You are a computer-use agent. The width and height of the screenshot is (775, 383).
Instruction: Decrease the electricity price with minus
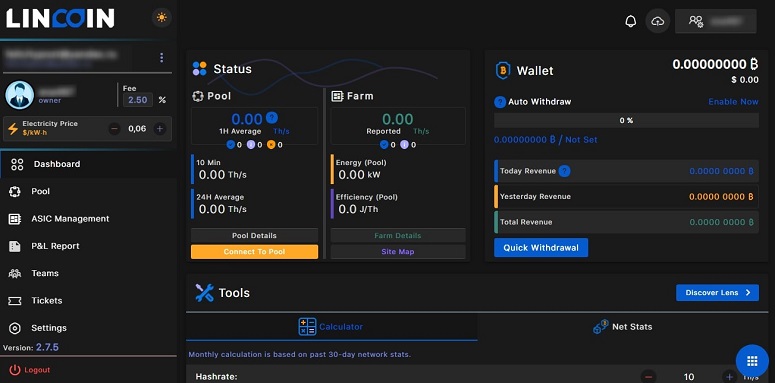pyautogui.click(x=115, y=129)
